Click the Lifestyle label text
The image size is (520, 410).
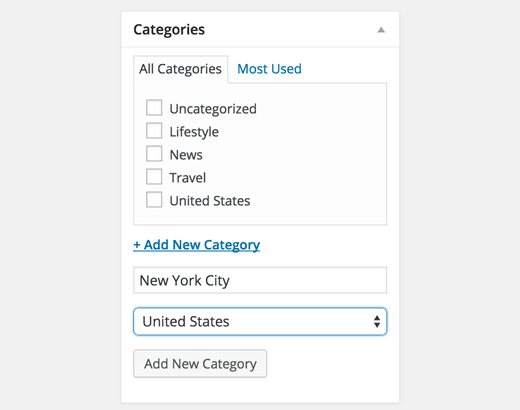pyautogui.click(x=194, y=132)
